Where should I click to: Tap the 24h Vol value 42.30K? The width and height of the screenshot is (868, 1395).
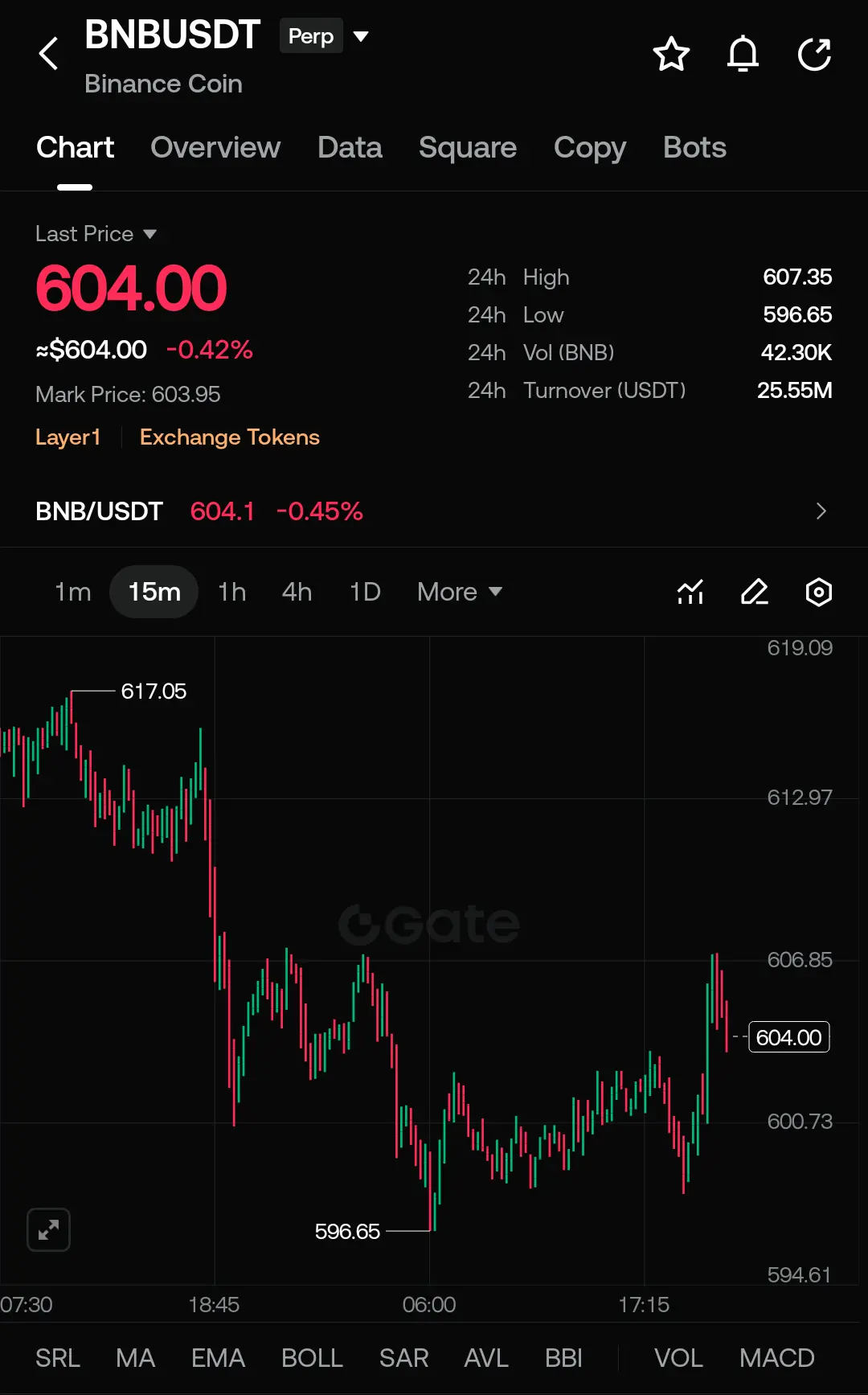796,353
